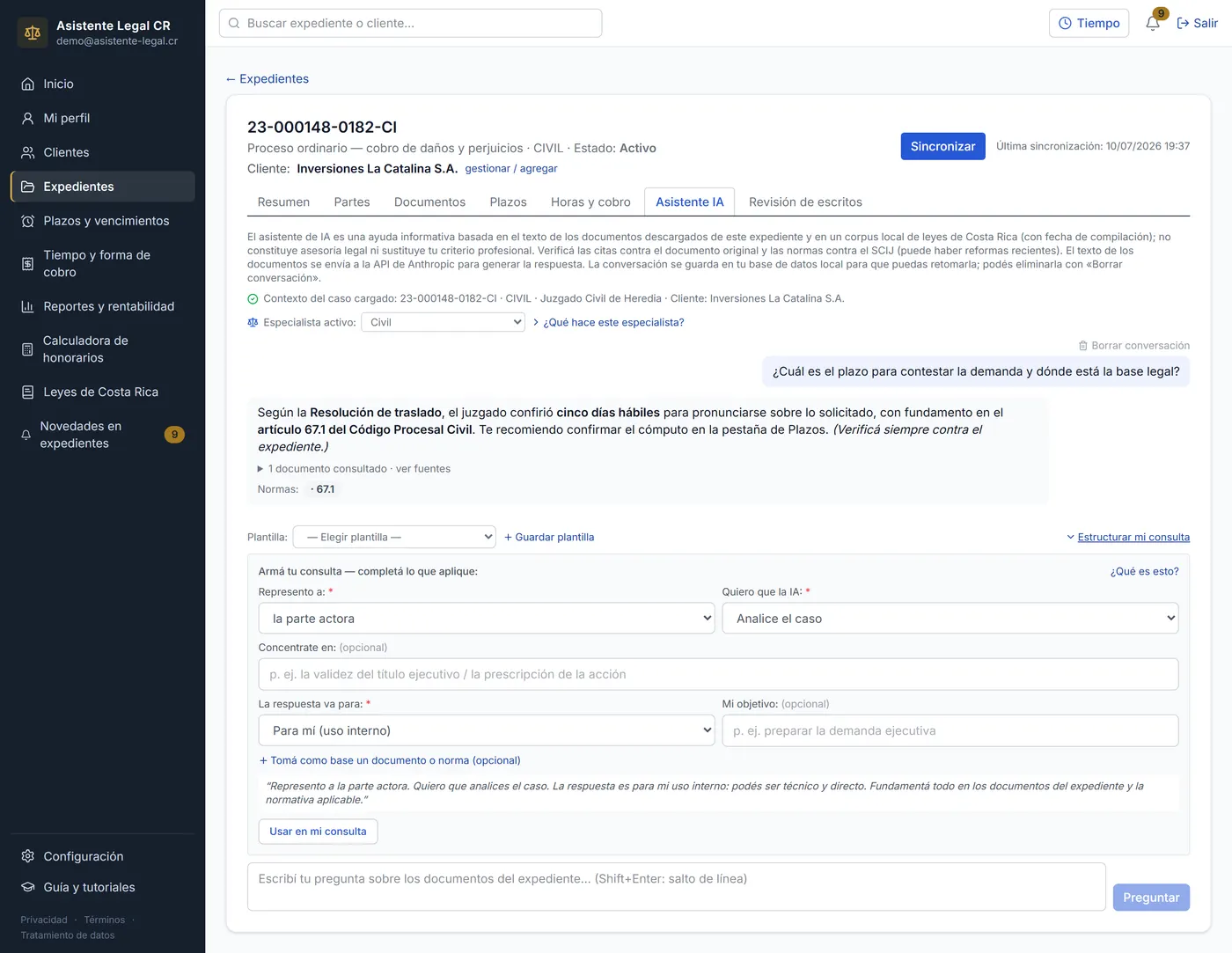Focus the Mi objetivo input field
Viewport: 1232px width, 953px height.
coord(950,730)
